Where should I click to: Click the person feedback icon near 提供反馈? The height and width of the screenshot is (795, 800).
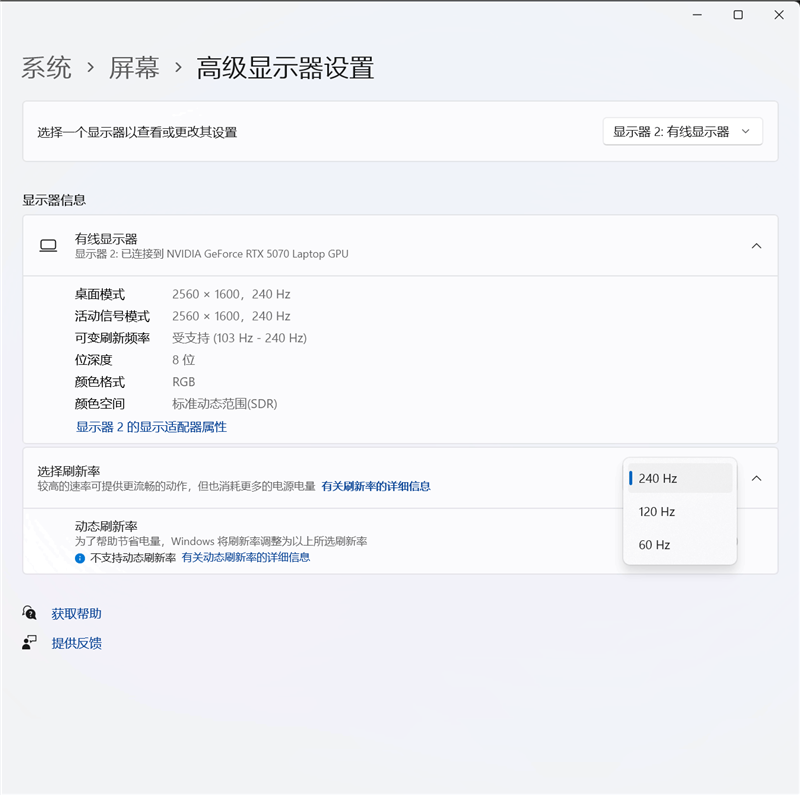point(29,643)
